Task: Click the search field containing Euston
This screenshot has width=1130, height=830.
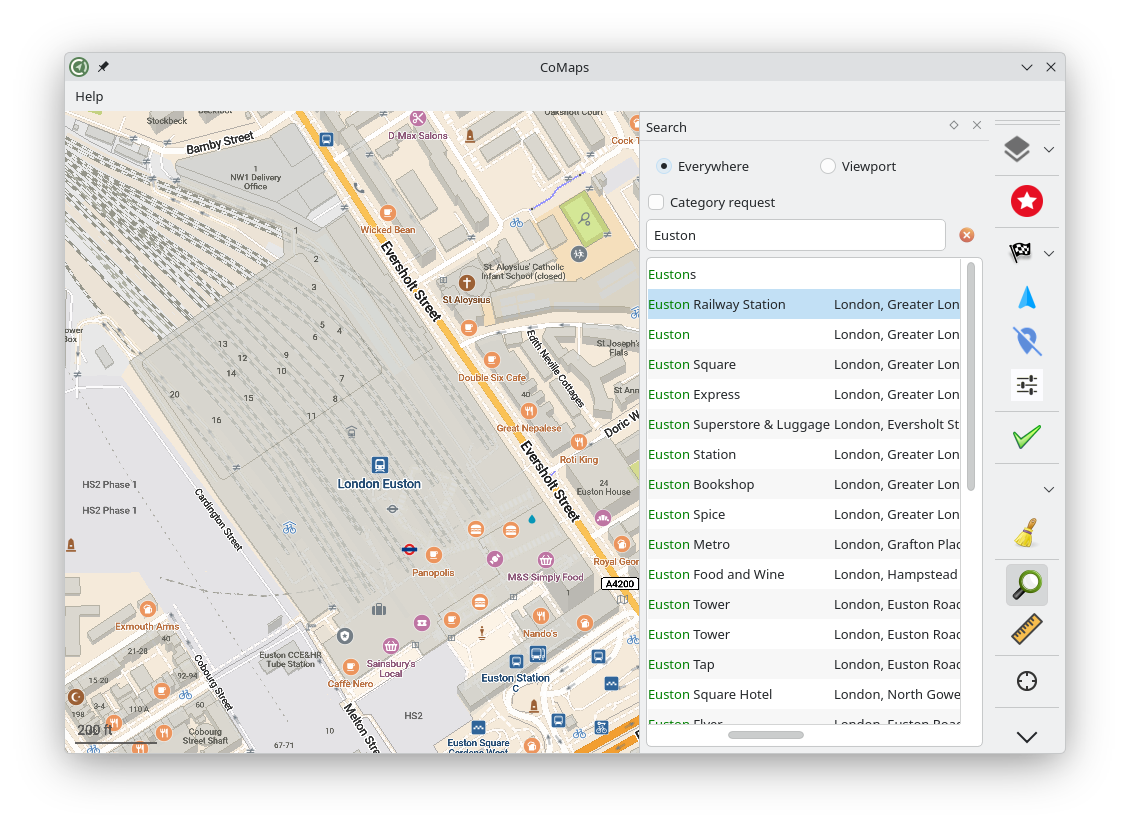Action: (x=796, y=236)
